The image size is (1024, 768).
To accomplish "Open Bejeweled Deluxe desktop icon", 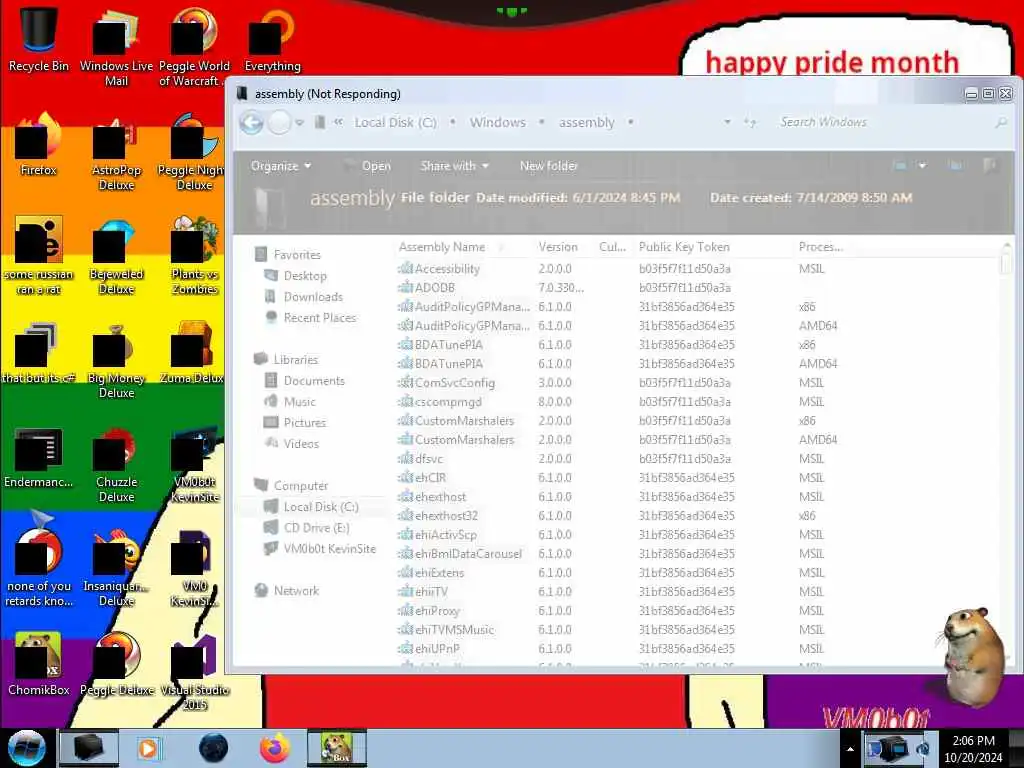I will [116, 256].
